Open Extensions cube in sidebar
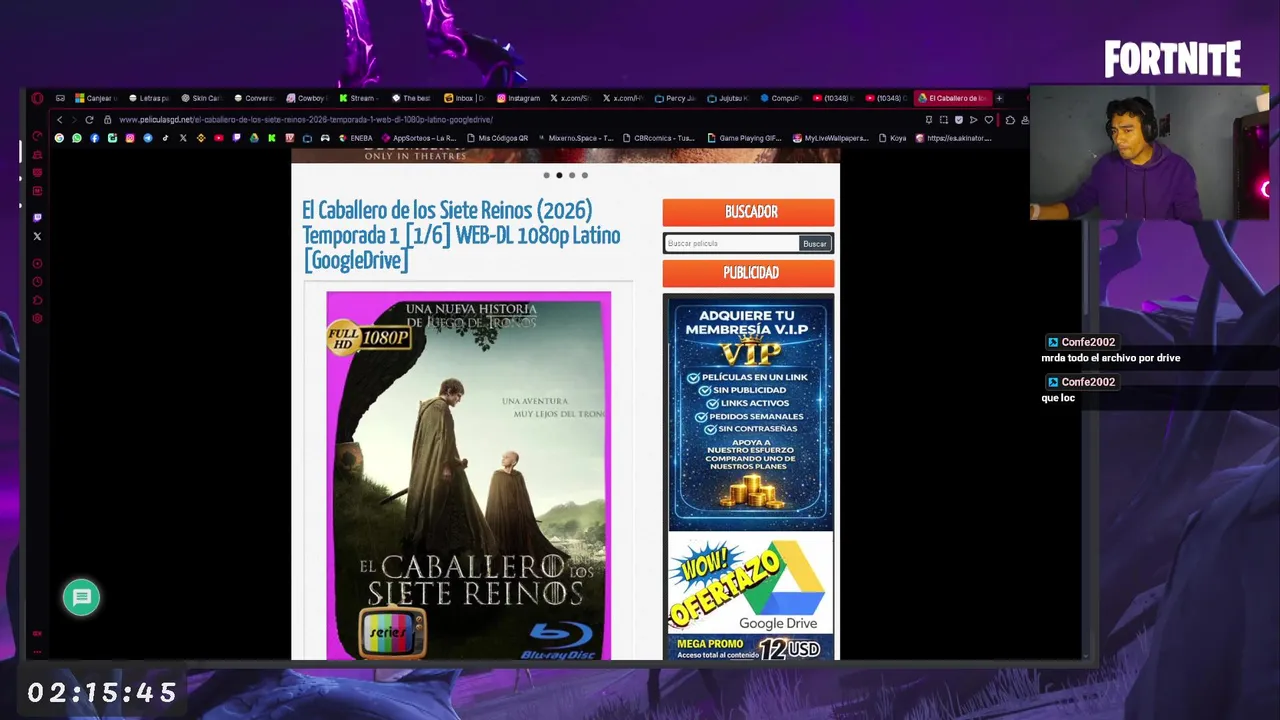 37,300
